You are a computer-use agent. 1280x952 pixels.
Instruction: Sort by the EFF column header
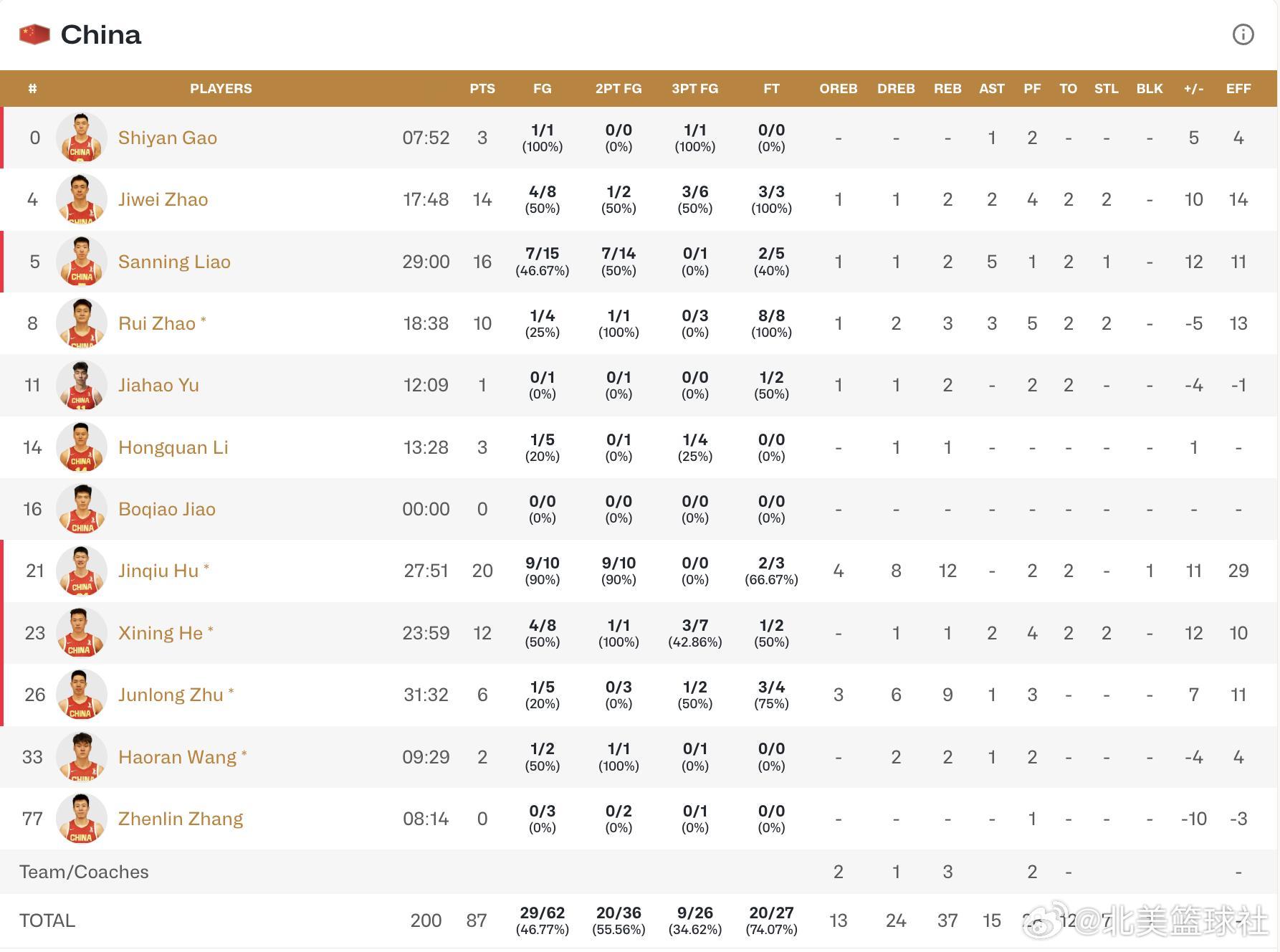[x=1238, y=89]
